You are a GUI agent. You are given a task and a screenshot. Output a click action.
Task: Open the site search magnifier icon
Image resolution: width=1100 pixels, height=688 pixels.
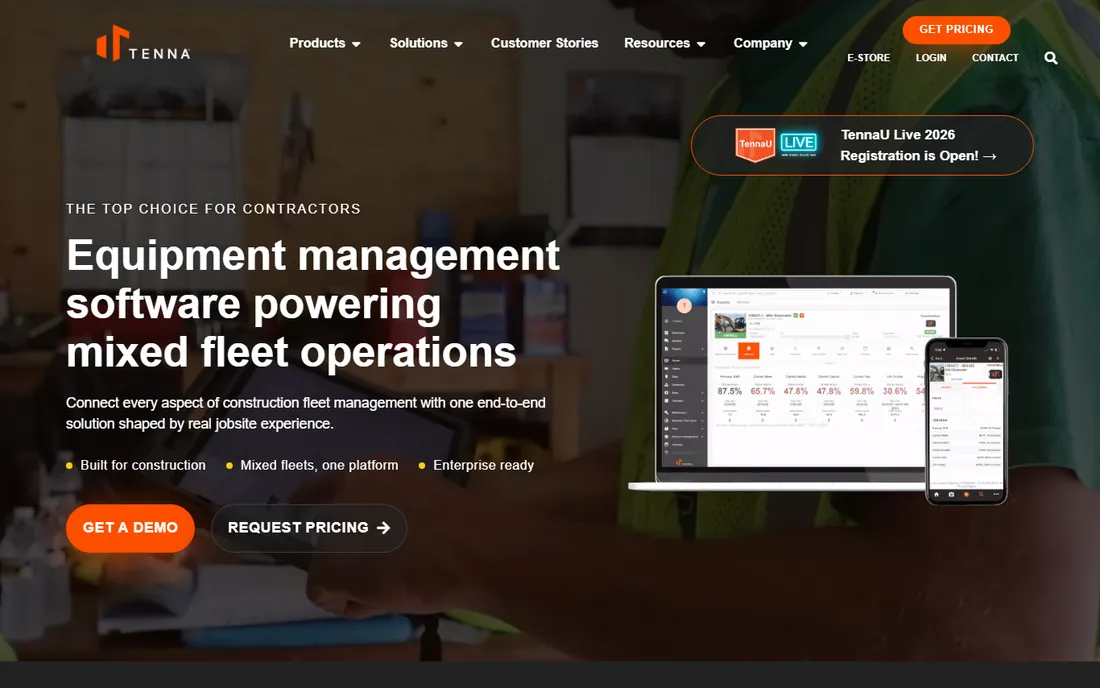click(x=1050, y=58)
